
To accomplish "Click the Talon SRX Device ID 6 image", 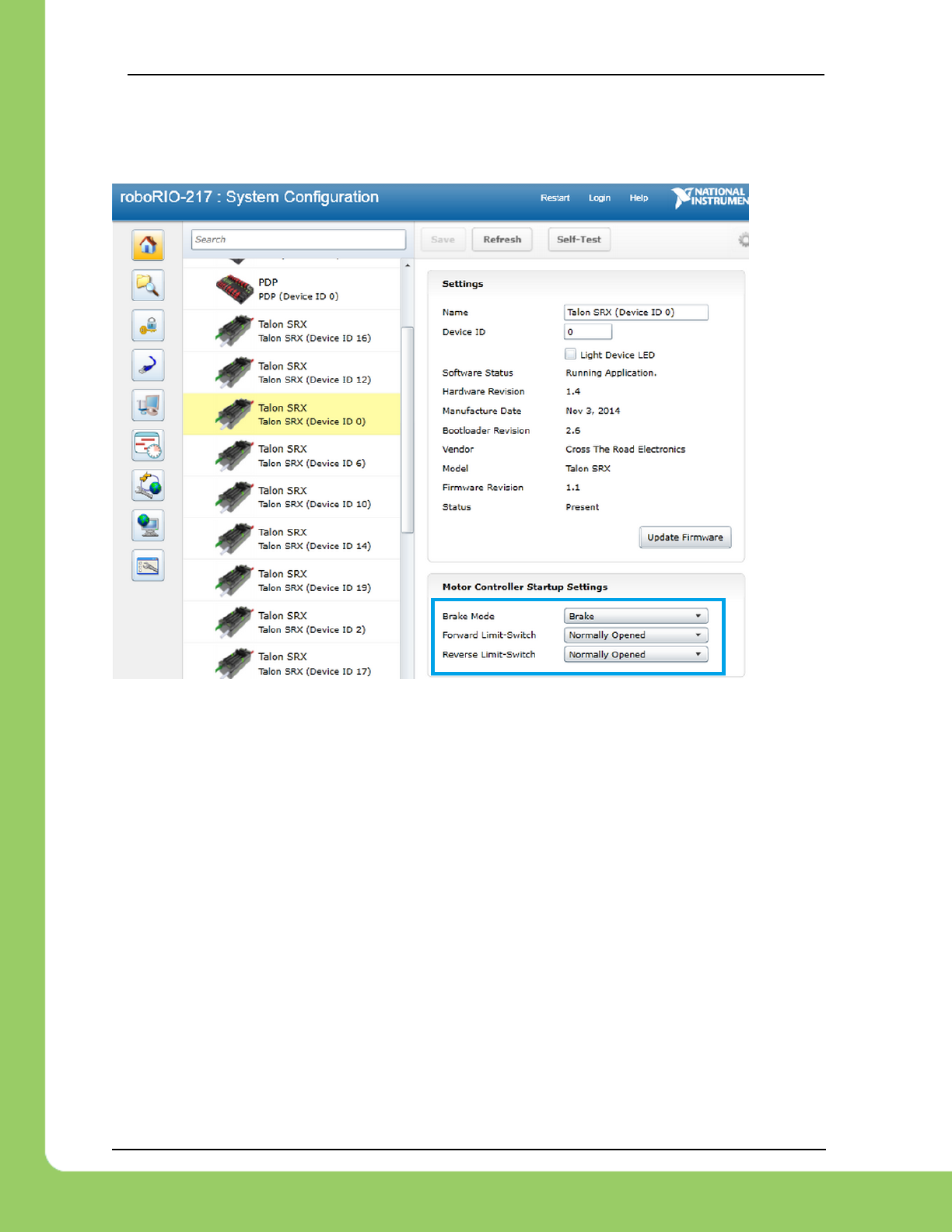I will (x=235, y=456).
